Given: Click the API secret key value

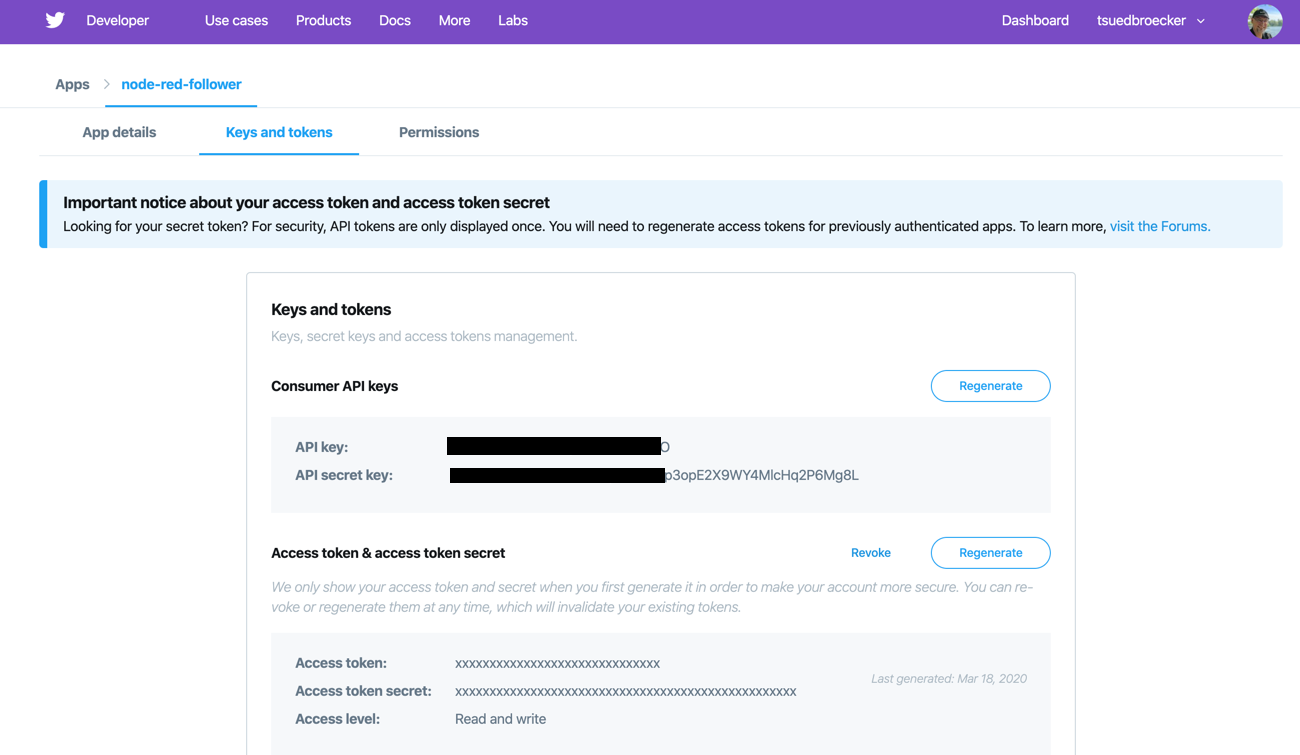Looking at the screenshot, I should coord(654,475).
